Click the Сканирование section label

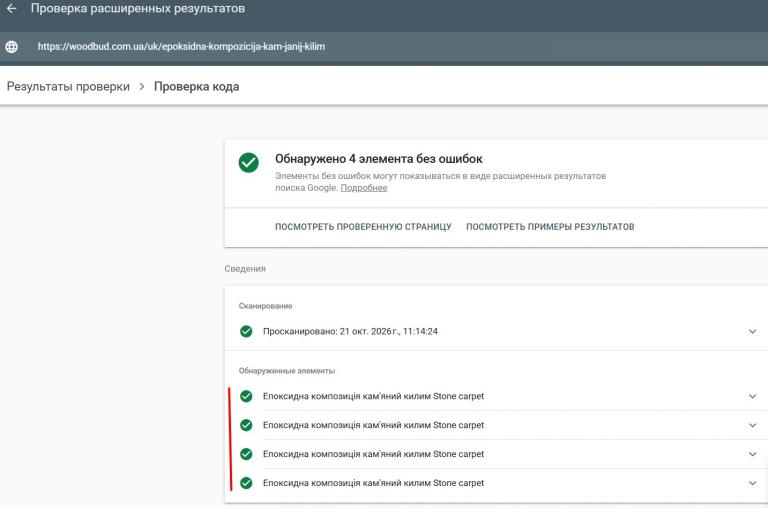(265, 306)
